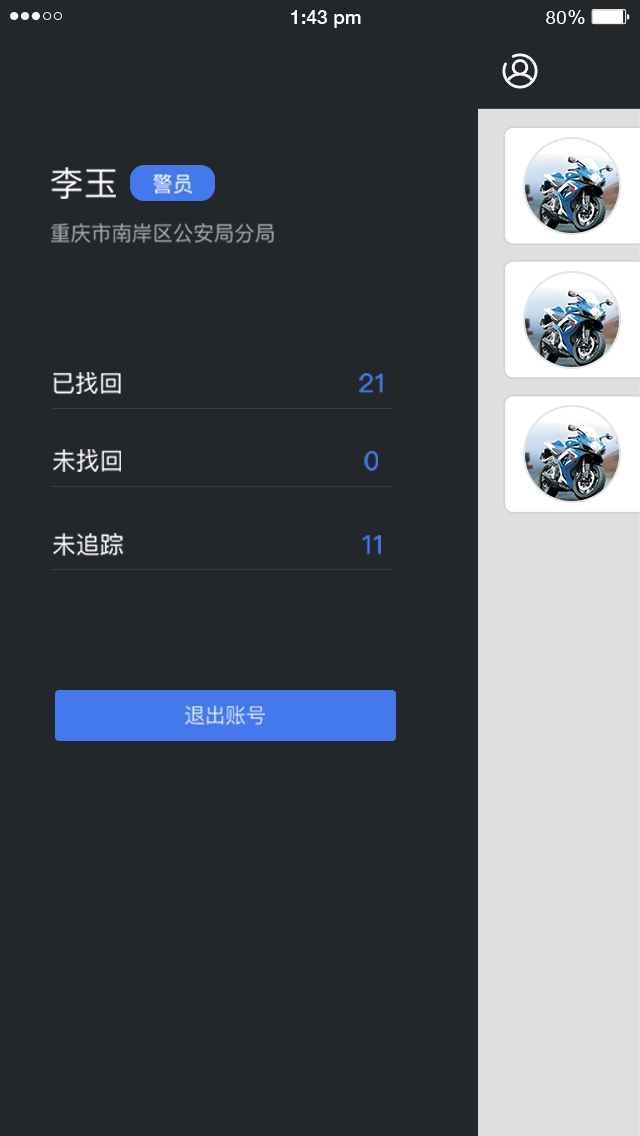Image resolution: width=640 pixels, height=1136 pixels.
Task: Tap the 未追踪 count of 11
Action: (x=372, y=545)
